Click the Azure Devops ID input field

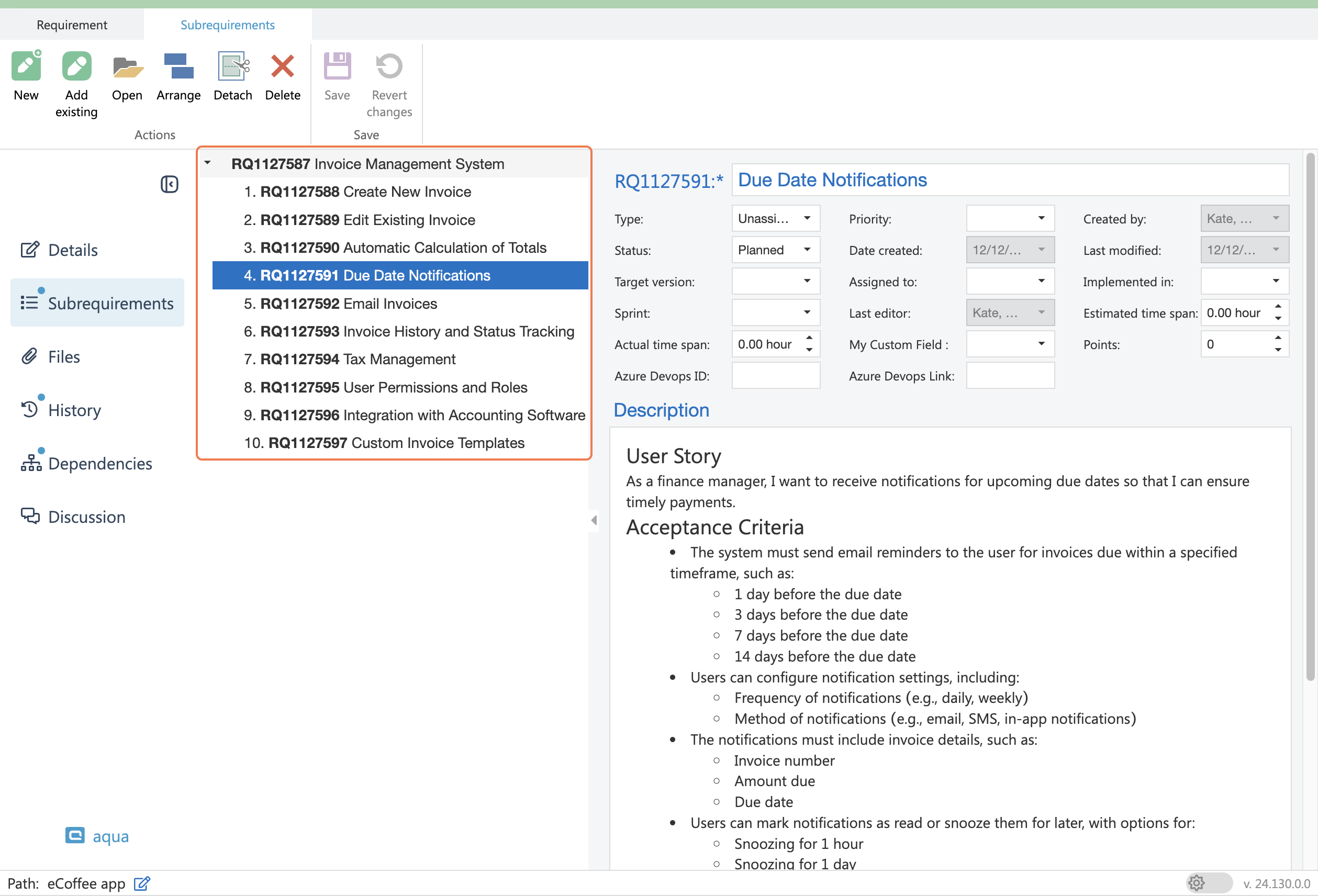[775, 376]
